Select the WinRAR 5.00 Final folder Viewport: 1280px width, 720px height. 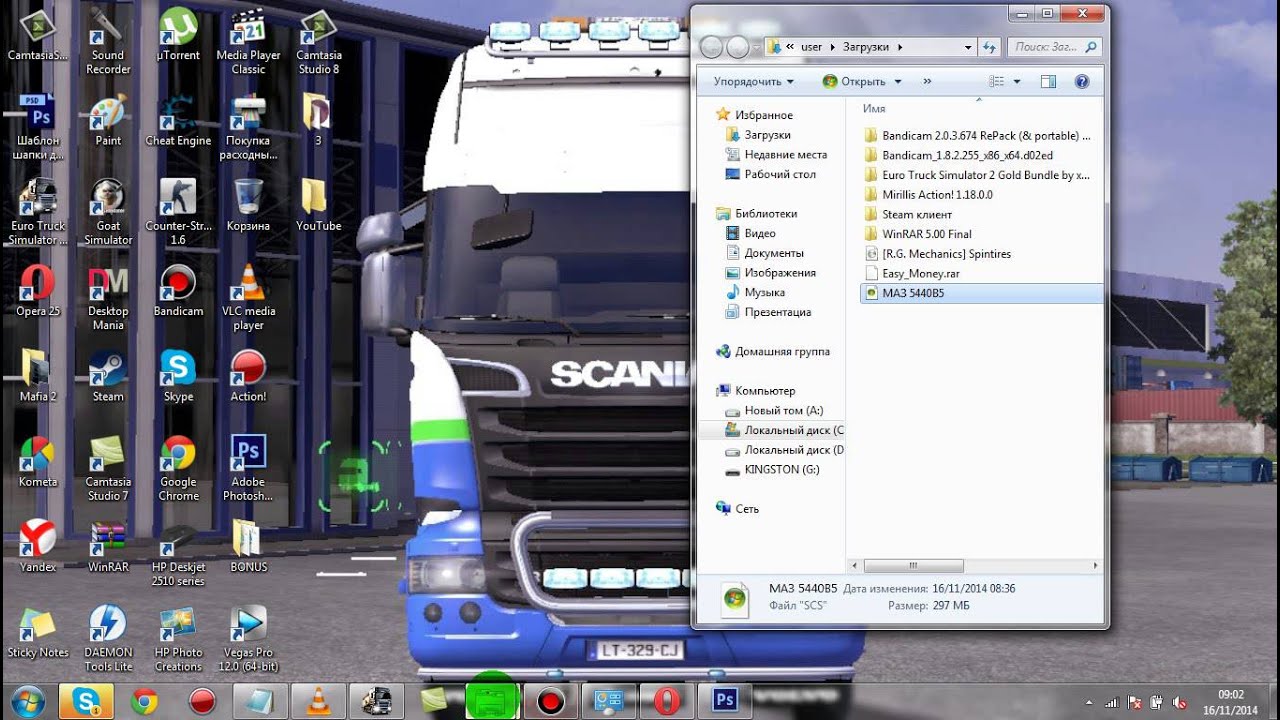tap(927, 234)
